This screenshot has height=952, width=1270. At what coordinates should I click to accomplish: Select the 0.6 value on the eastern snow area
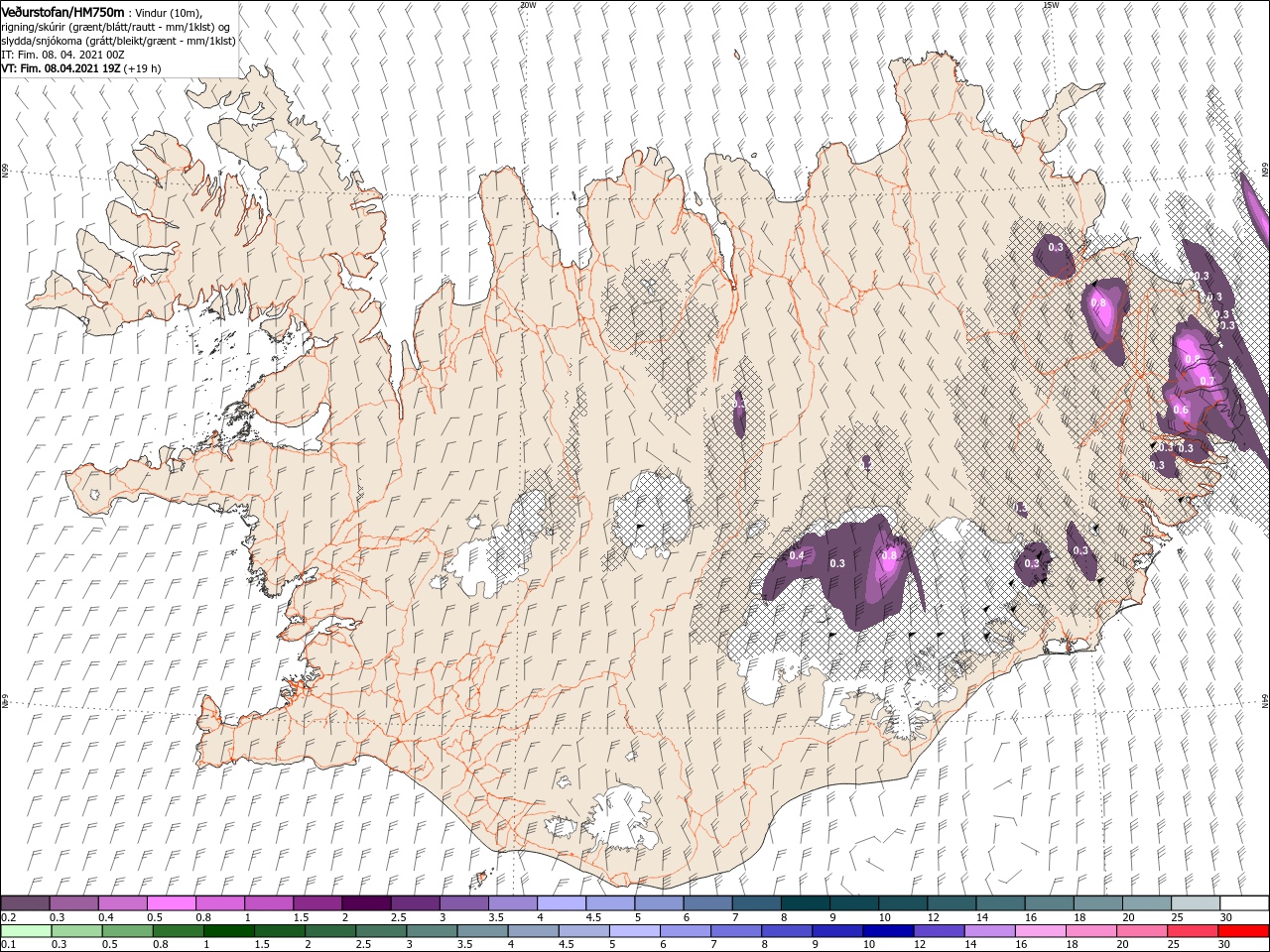[x=1181, y=410]
